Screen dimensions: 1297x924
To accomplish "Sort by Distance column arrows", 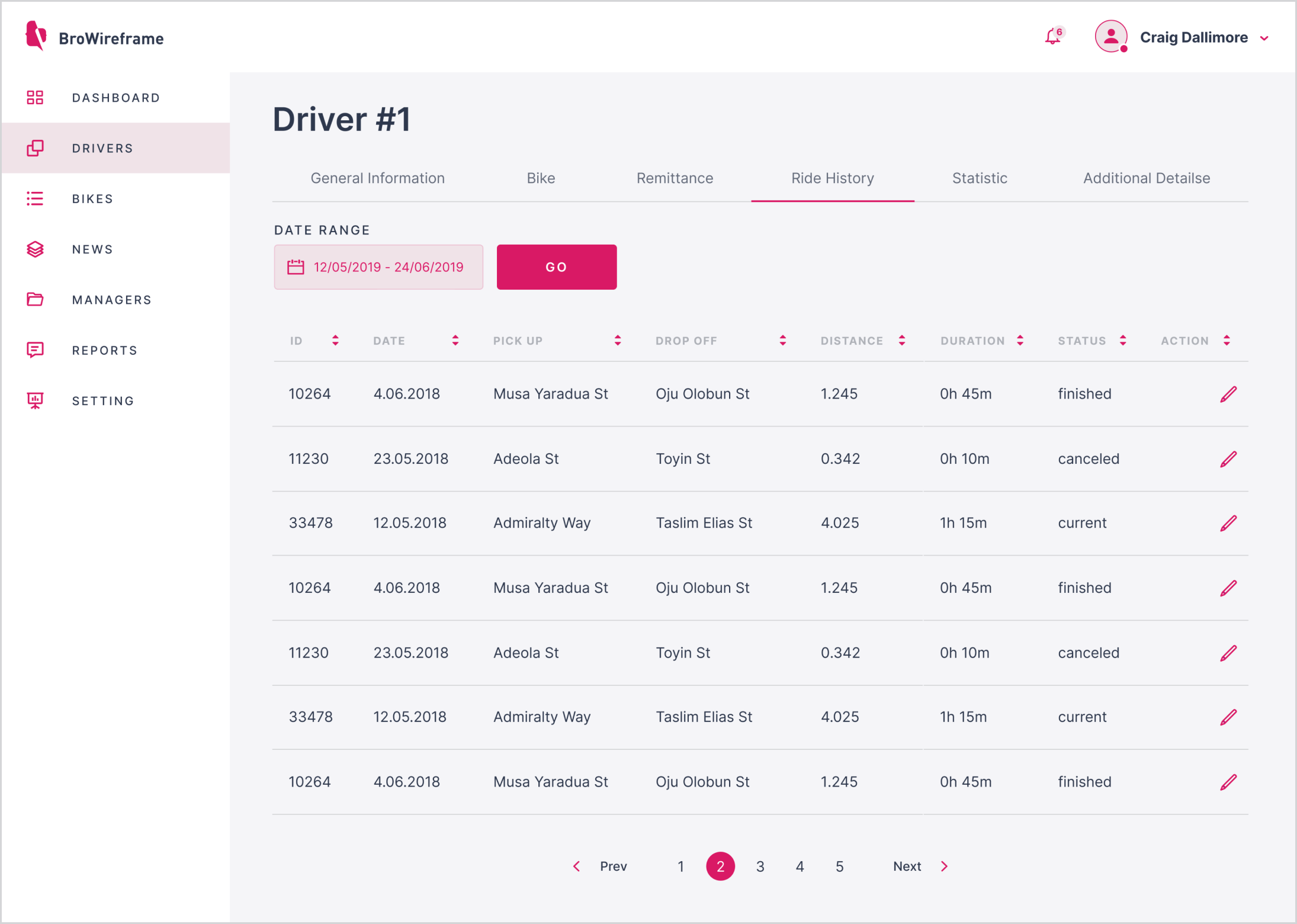I will [x=902, y=341].
